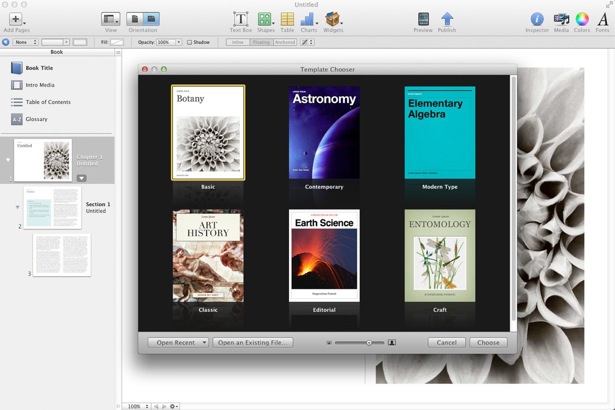Open the Widgets menu icon

coord(333,19)
